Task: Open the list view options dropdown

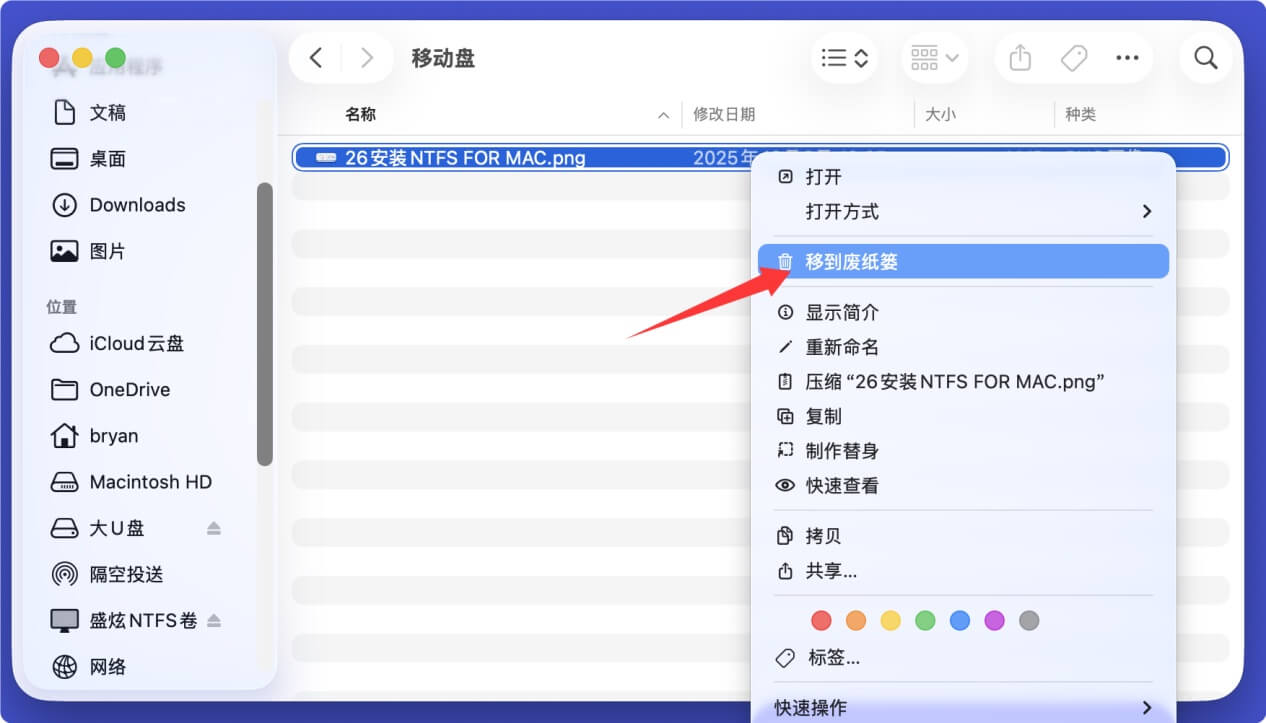Action: pyautogui.click(x=845, y=58)
